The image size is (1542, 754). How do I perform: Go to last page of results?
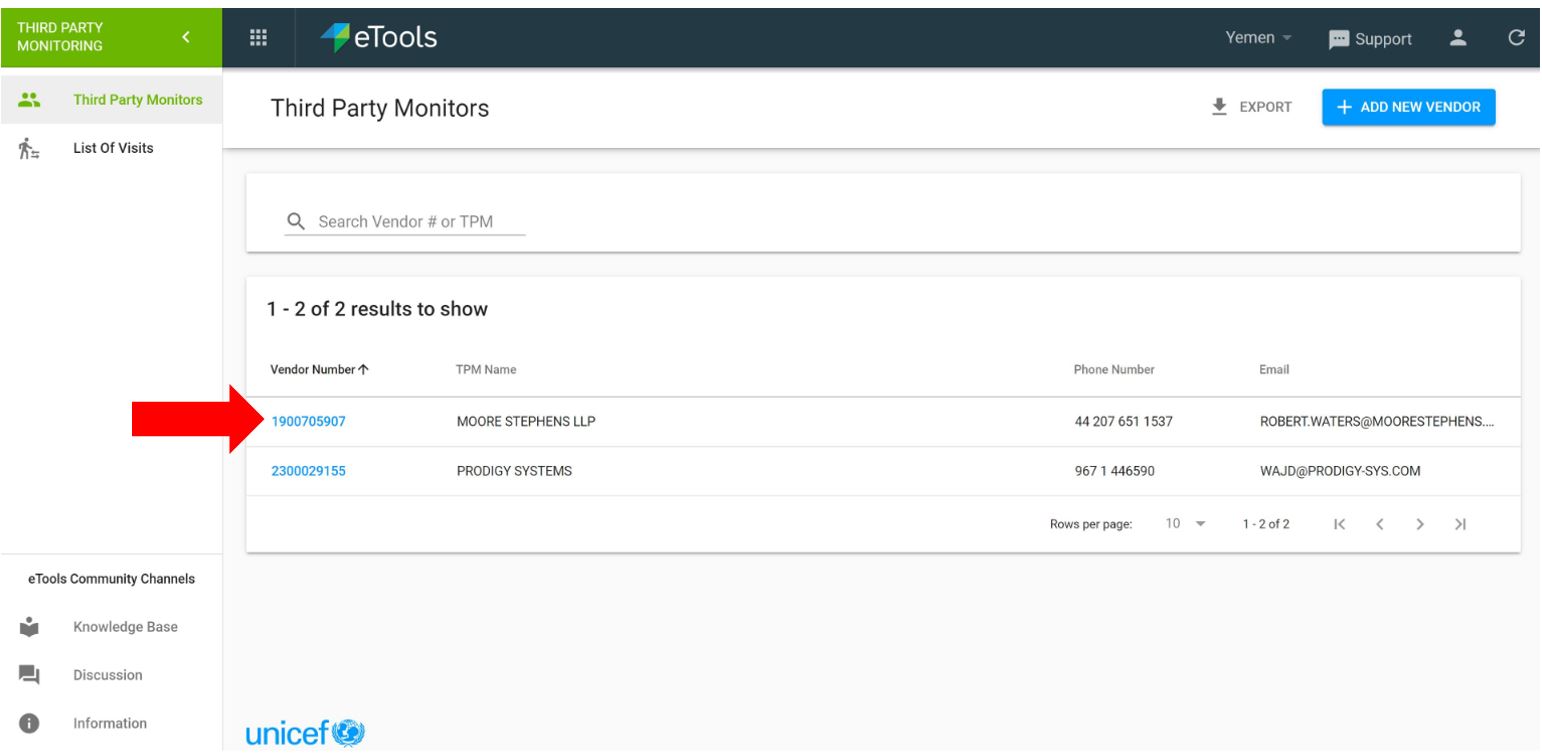[1461, 523]
